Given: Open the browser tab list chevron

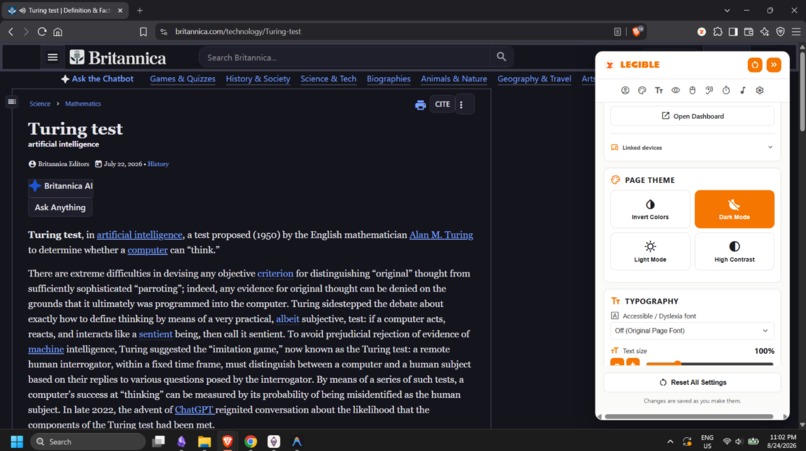Looking at the screenshot, I should tap(727, 10).
